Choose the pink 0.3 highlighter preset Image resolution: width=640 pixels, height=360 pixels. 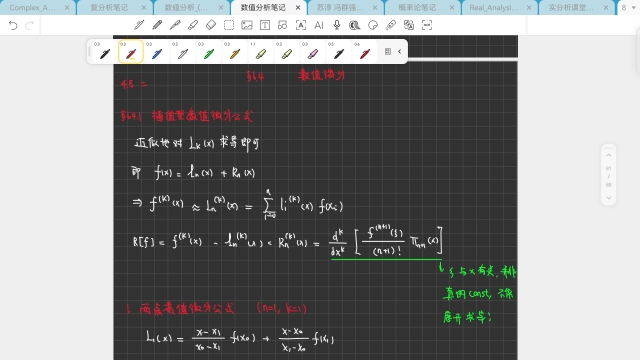(x=313, y=52)
